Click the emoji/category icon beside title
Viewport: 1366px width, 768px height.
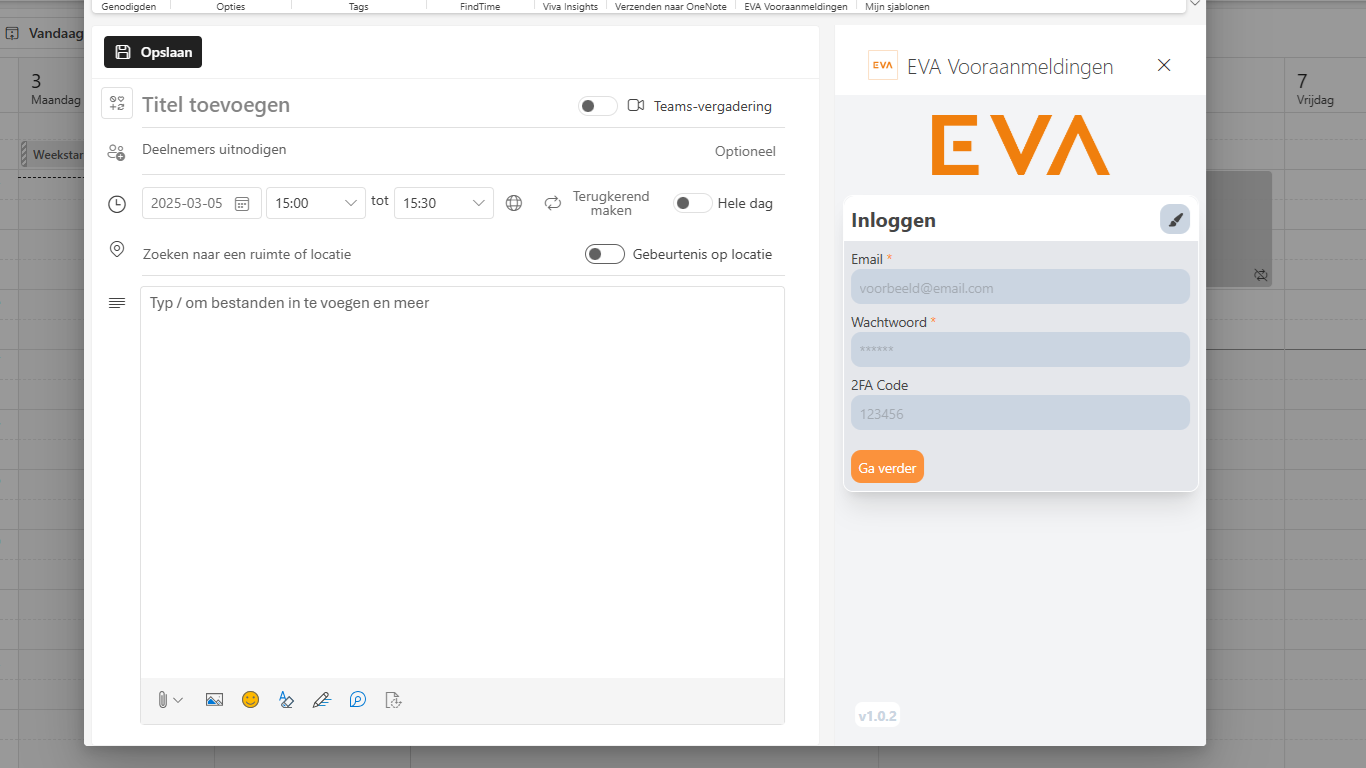tap(117, 103)
